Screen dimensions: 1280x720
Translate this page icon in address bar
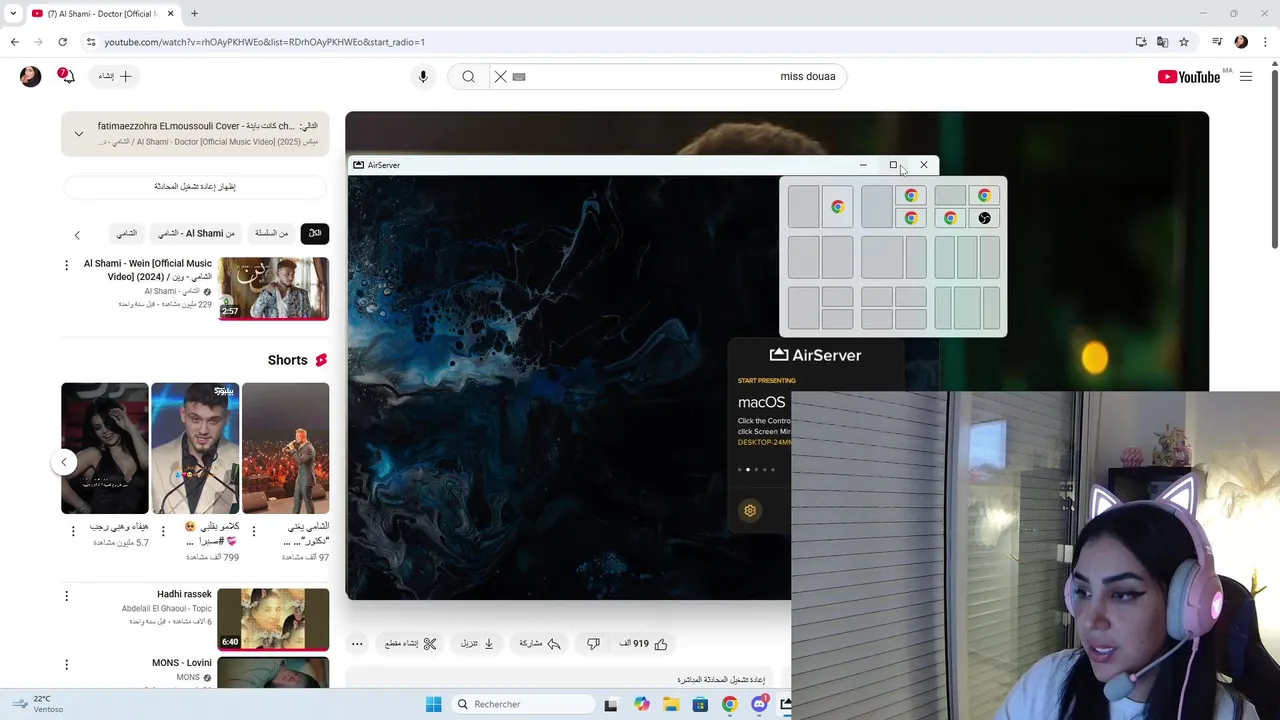pos(1162,42)
